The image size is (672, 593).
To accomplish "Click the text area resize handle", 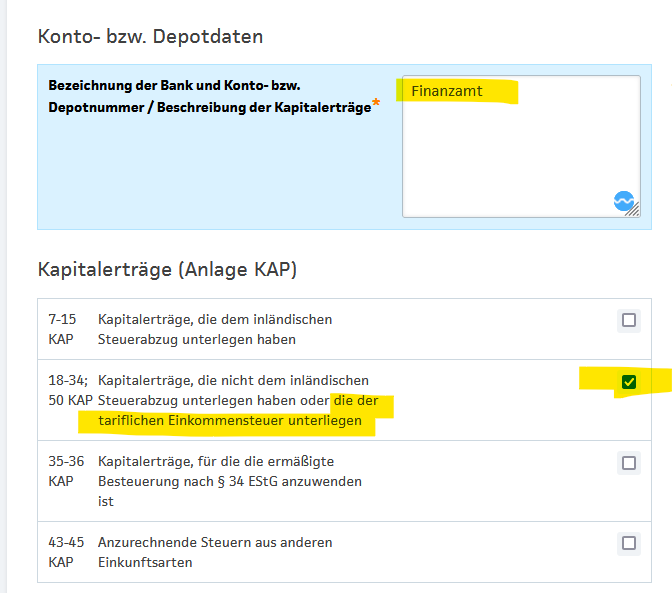I will [x=634, y=210].
